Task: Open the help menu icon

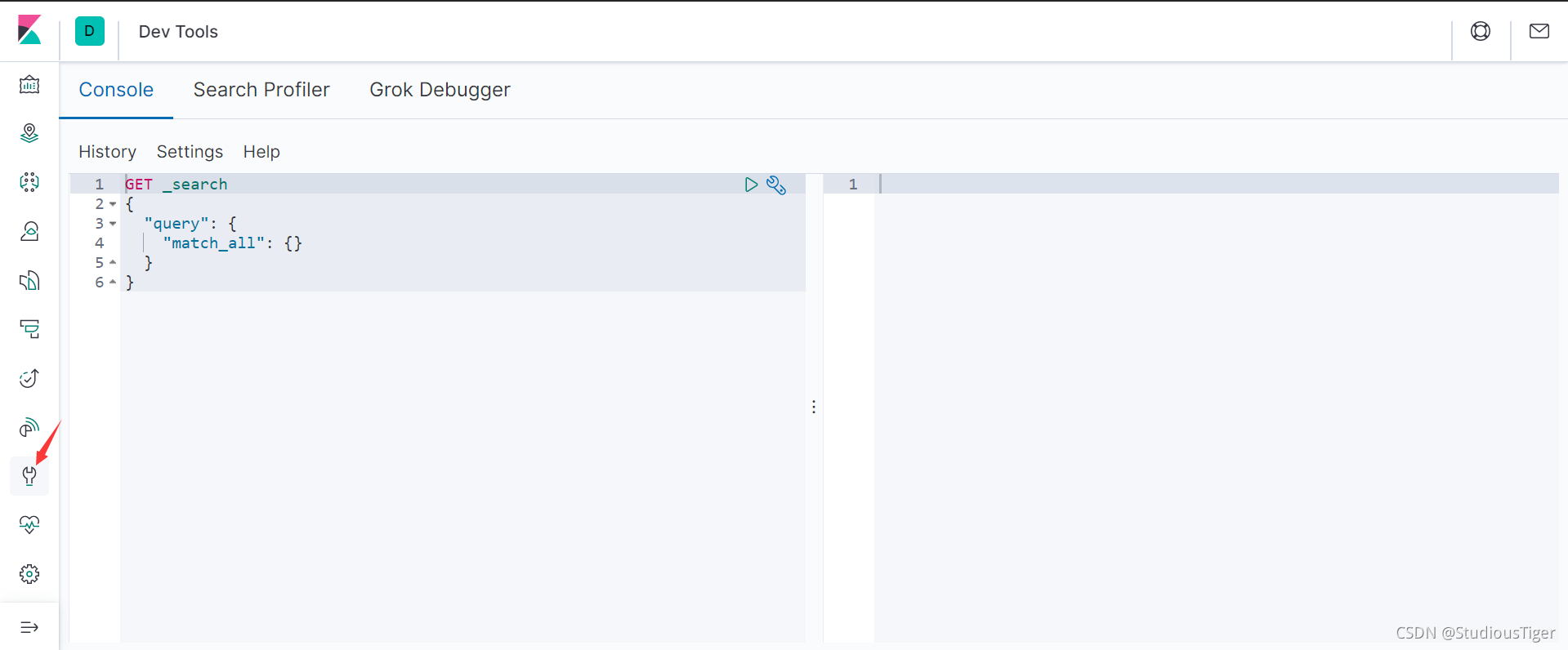Action: (x=1481, y=31)
